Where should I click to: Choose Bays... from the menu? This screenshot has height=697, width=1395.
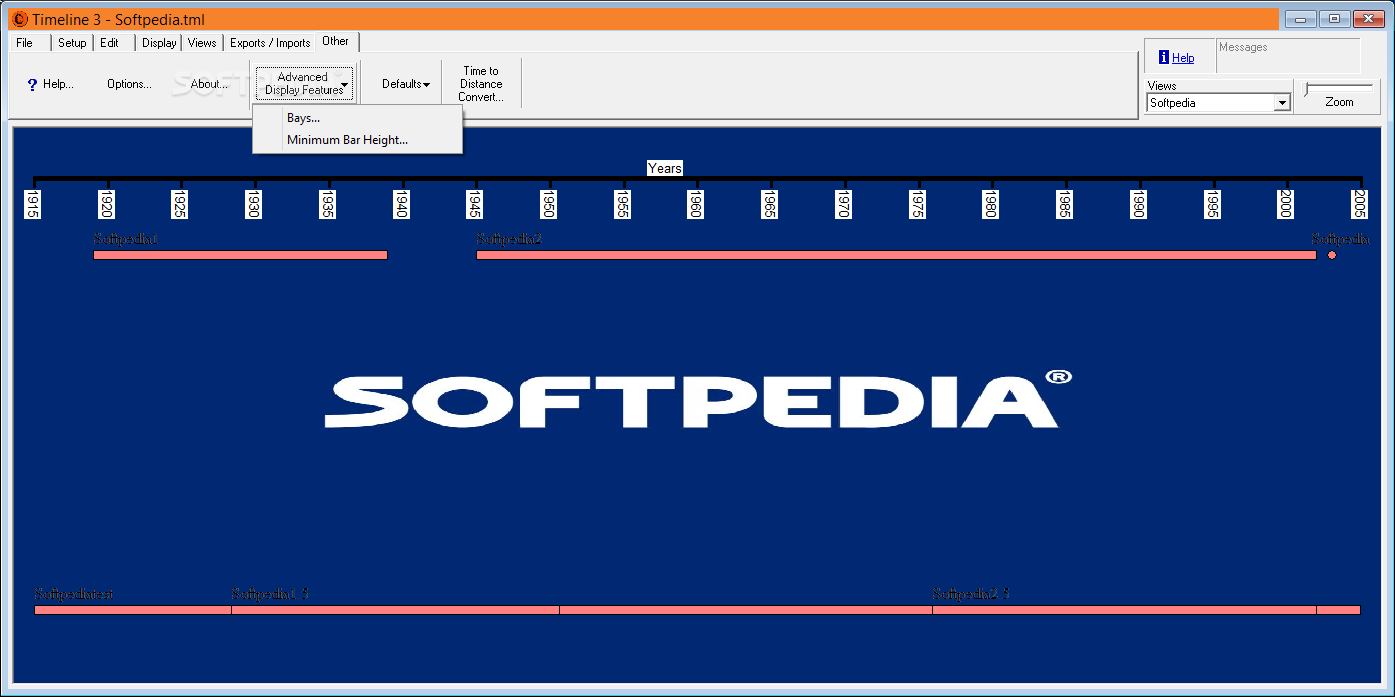pyautogui.click(x=358, y=118)
